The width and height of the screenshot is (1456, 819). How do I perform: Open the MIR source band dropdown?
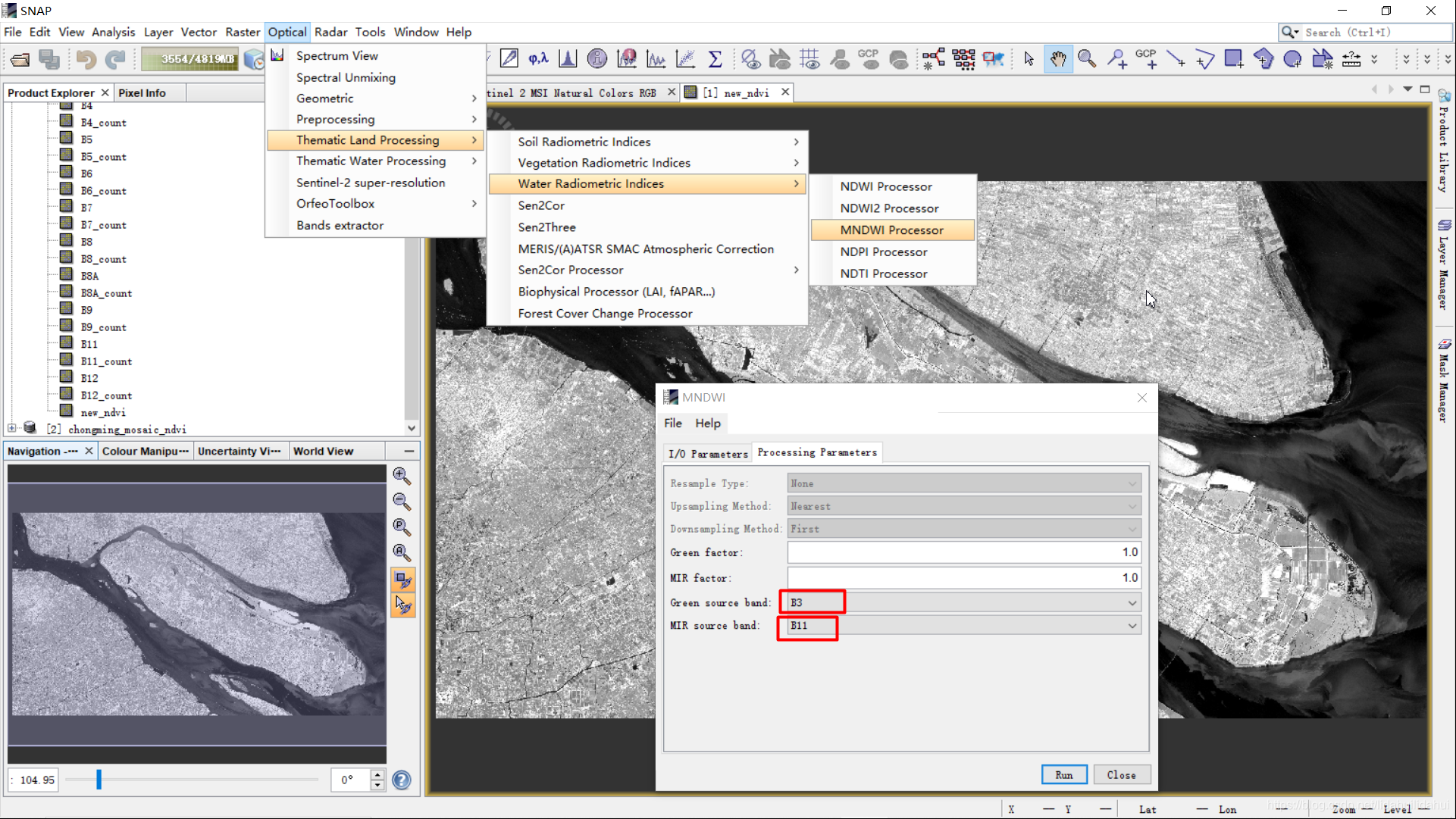point(964,626)
